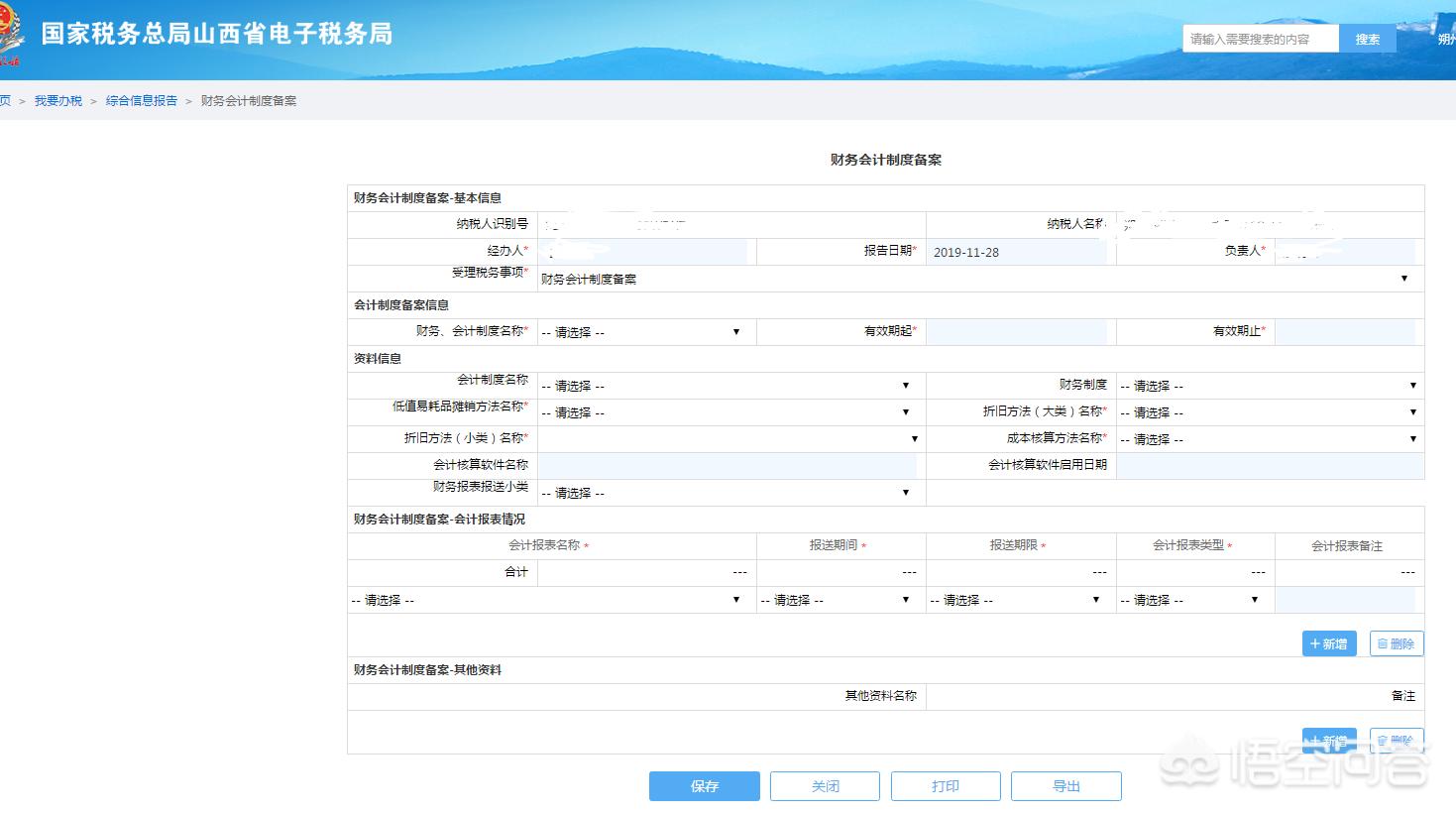Click the 保存 save button
1456x814 pixels.
704,785
